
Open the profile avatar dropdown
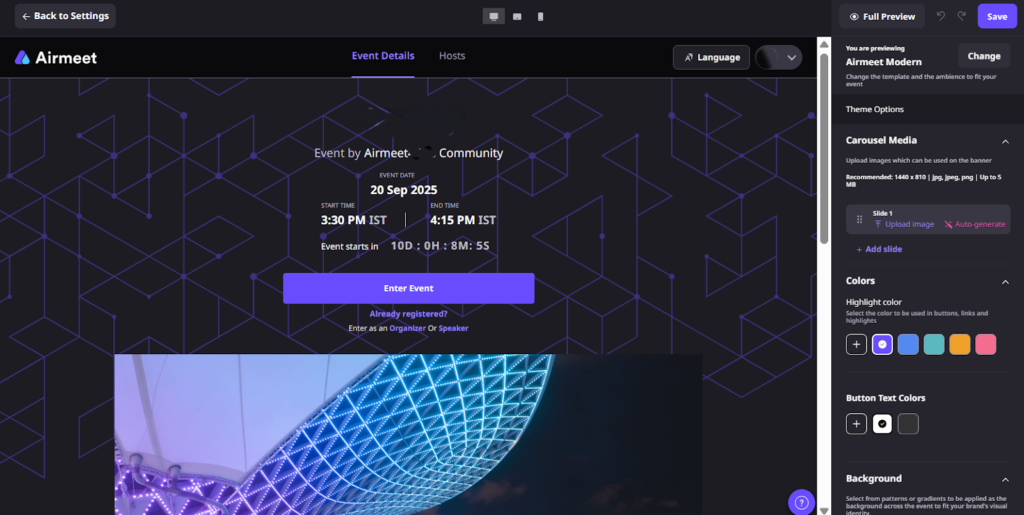pyautogui.click(x=778, y=57)
